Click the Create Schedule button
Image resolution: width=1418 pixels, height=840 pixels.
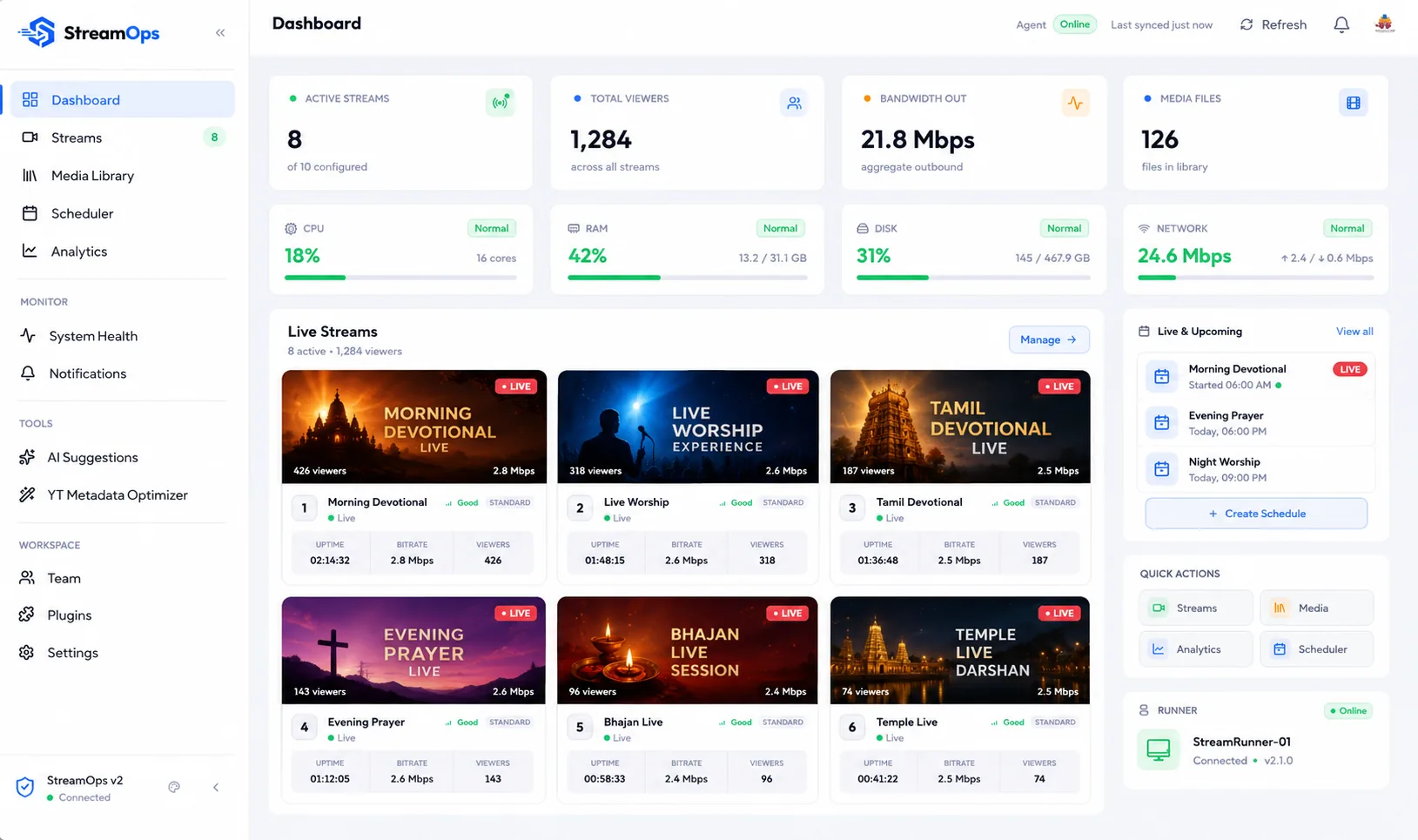click(1256, 514)
